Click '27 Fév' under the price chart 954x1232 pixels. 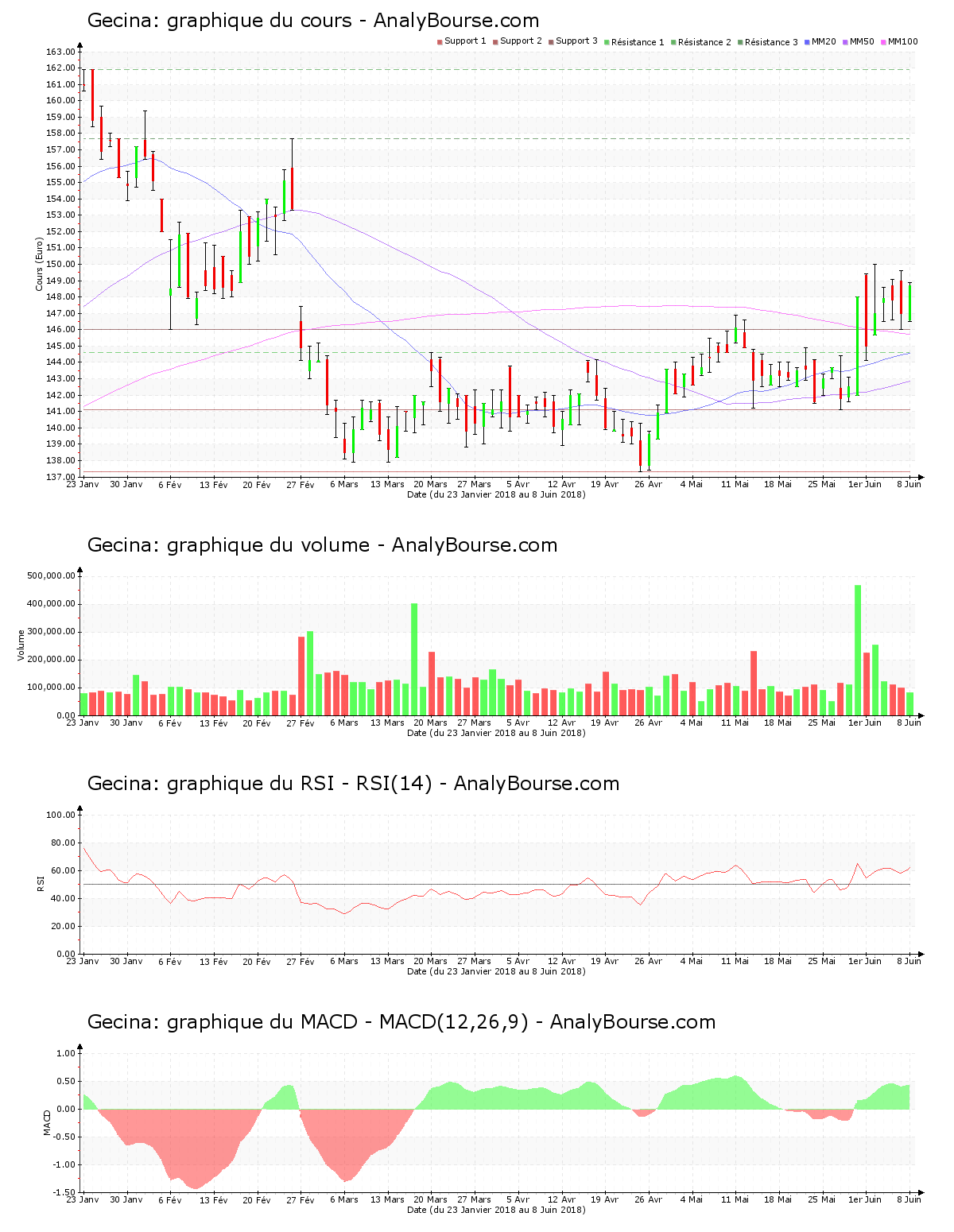(x=301, y=484)
